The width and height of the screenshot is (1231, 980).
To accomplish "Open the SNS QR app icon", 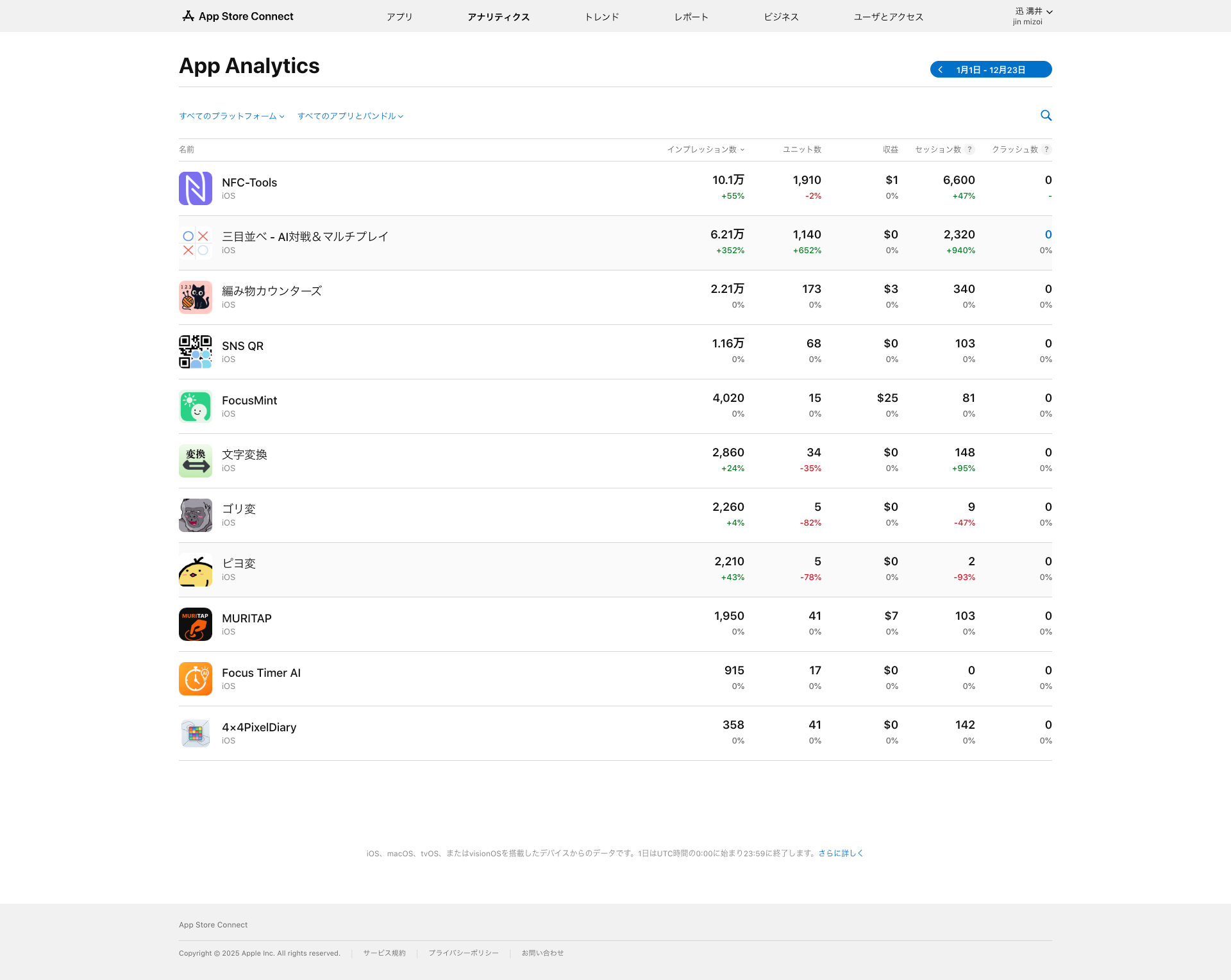I will 195,351.
